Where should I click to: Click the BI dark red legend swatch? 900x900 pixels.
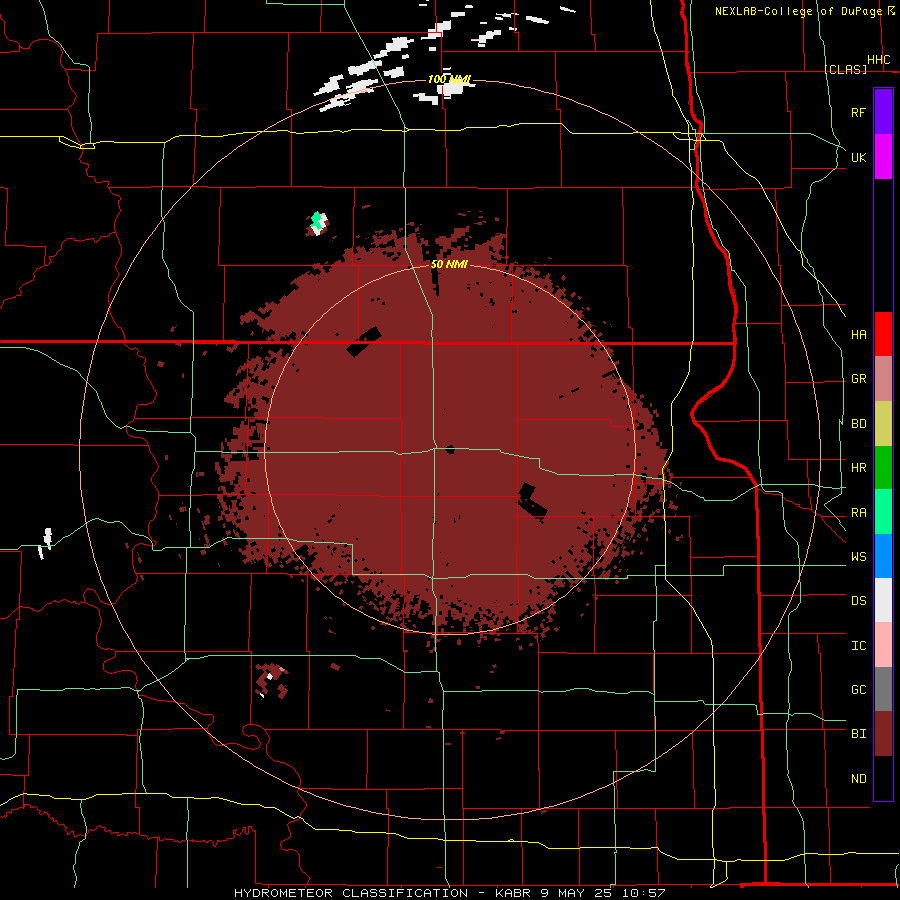click(883, 734)
